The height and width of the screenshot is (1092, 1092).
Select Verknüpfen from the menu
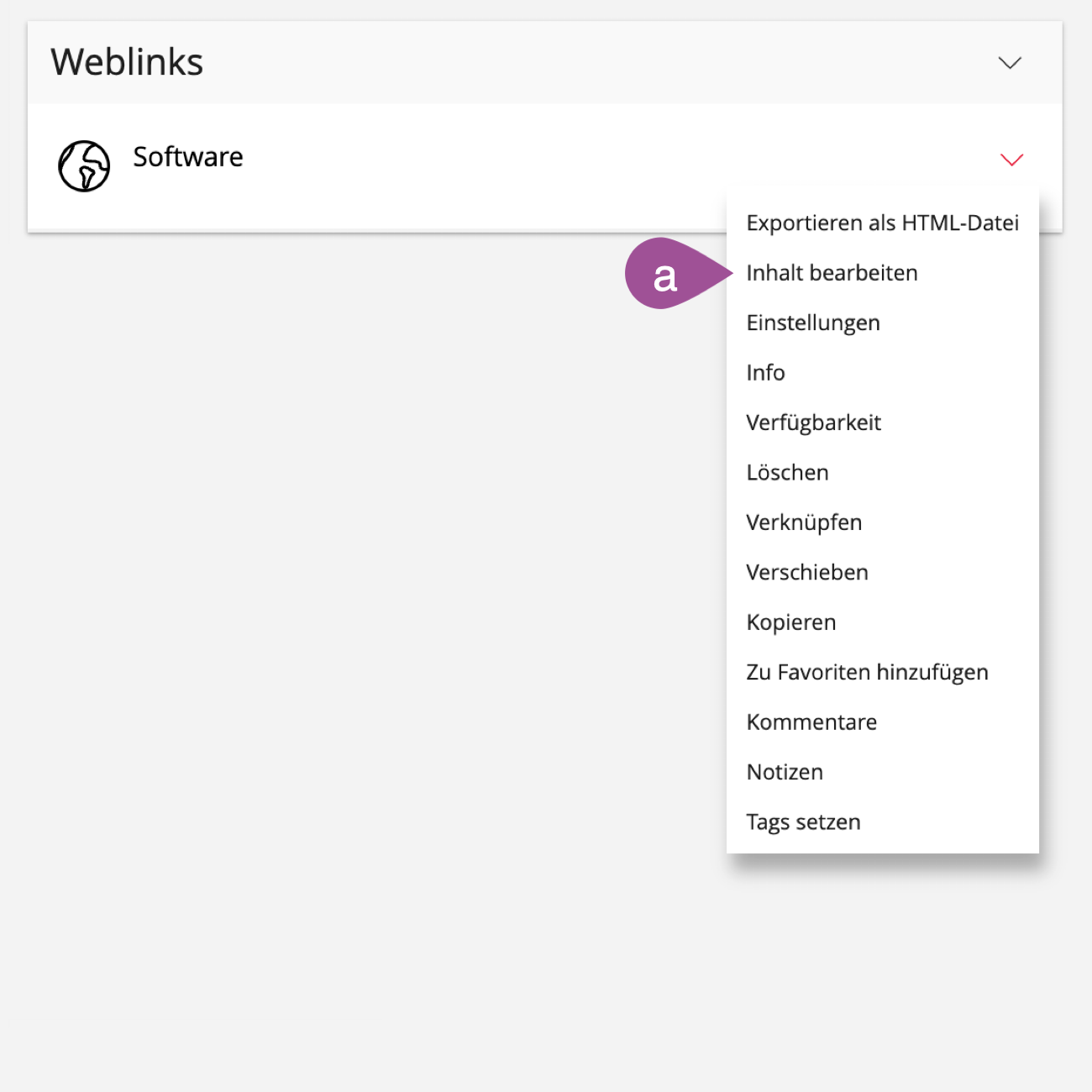click(x=804, y=522)
